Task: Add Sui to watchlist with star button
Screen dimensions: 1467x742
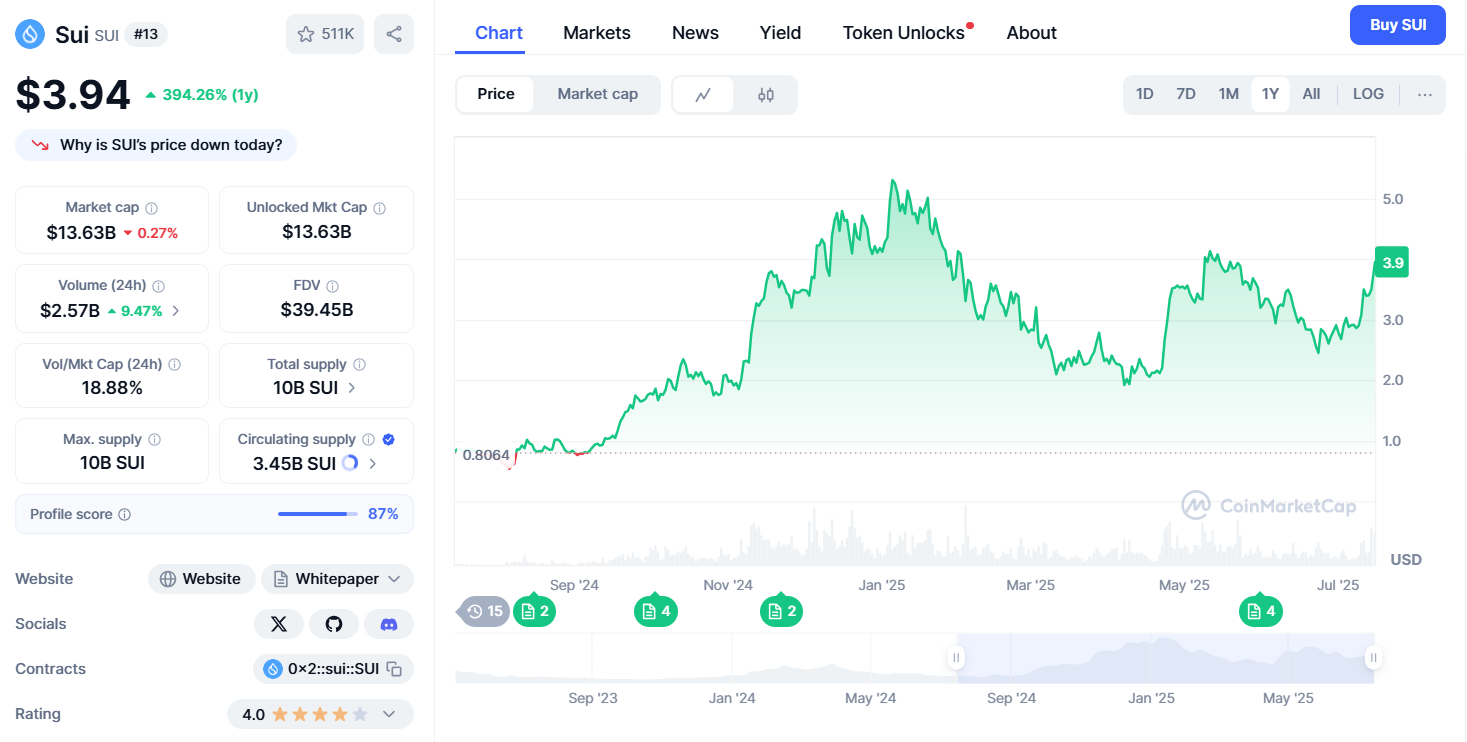Action: click(x=325, y=34)
